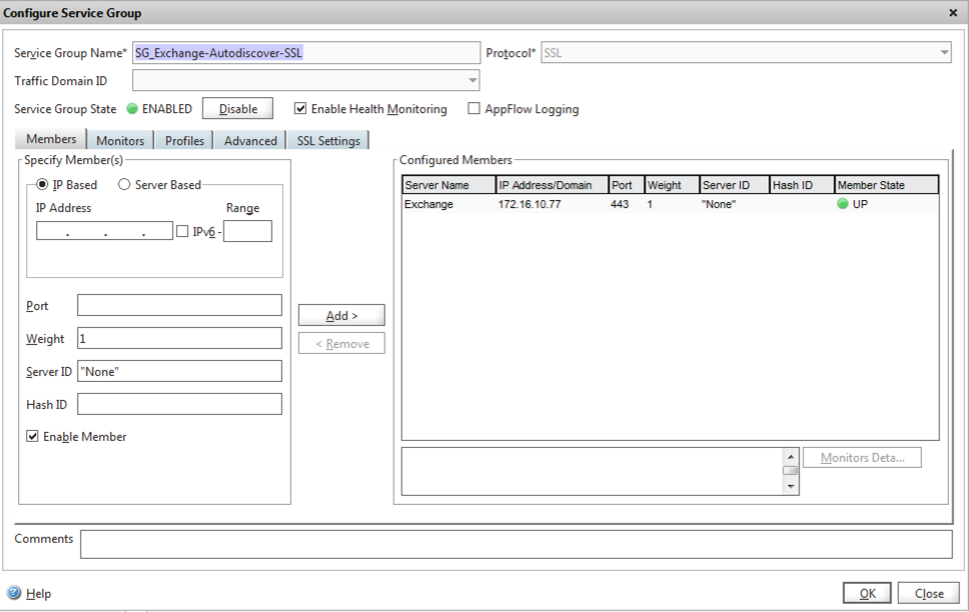Tick the IPv6 checkbox

click(182, 232)
